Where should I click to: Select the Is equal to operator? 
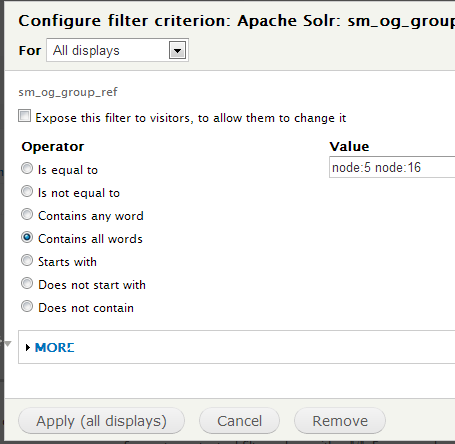click(x=27, y=168)
